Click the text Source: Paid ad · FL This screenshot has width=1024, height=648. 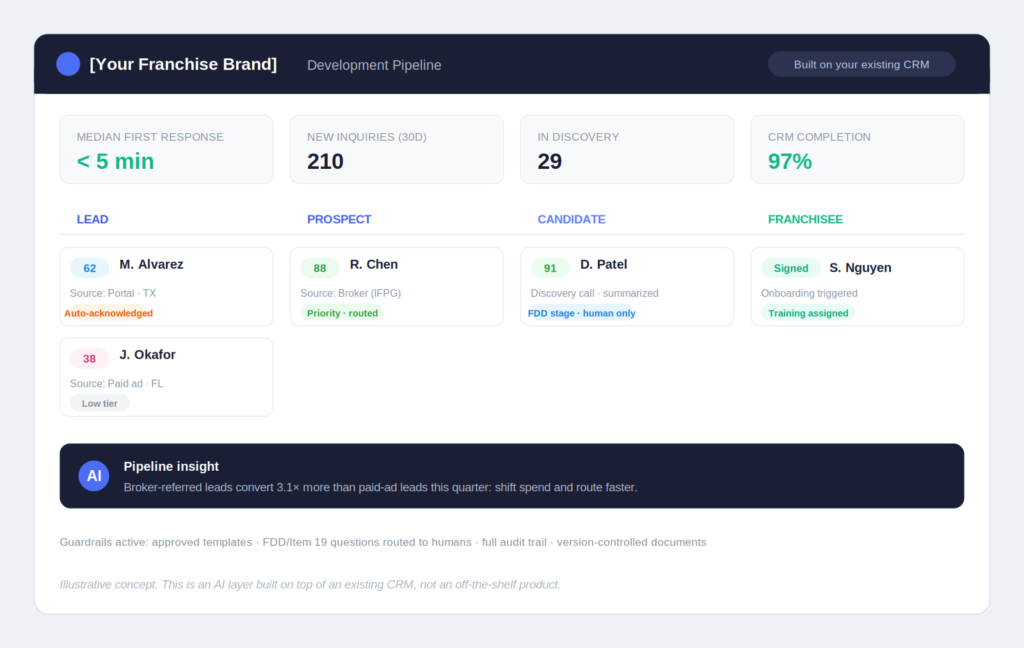(x=116, y=383)
